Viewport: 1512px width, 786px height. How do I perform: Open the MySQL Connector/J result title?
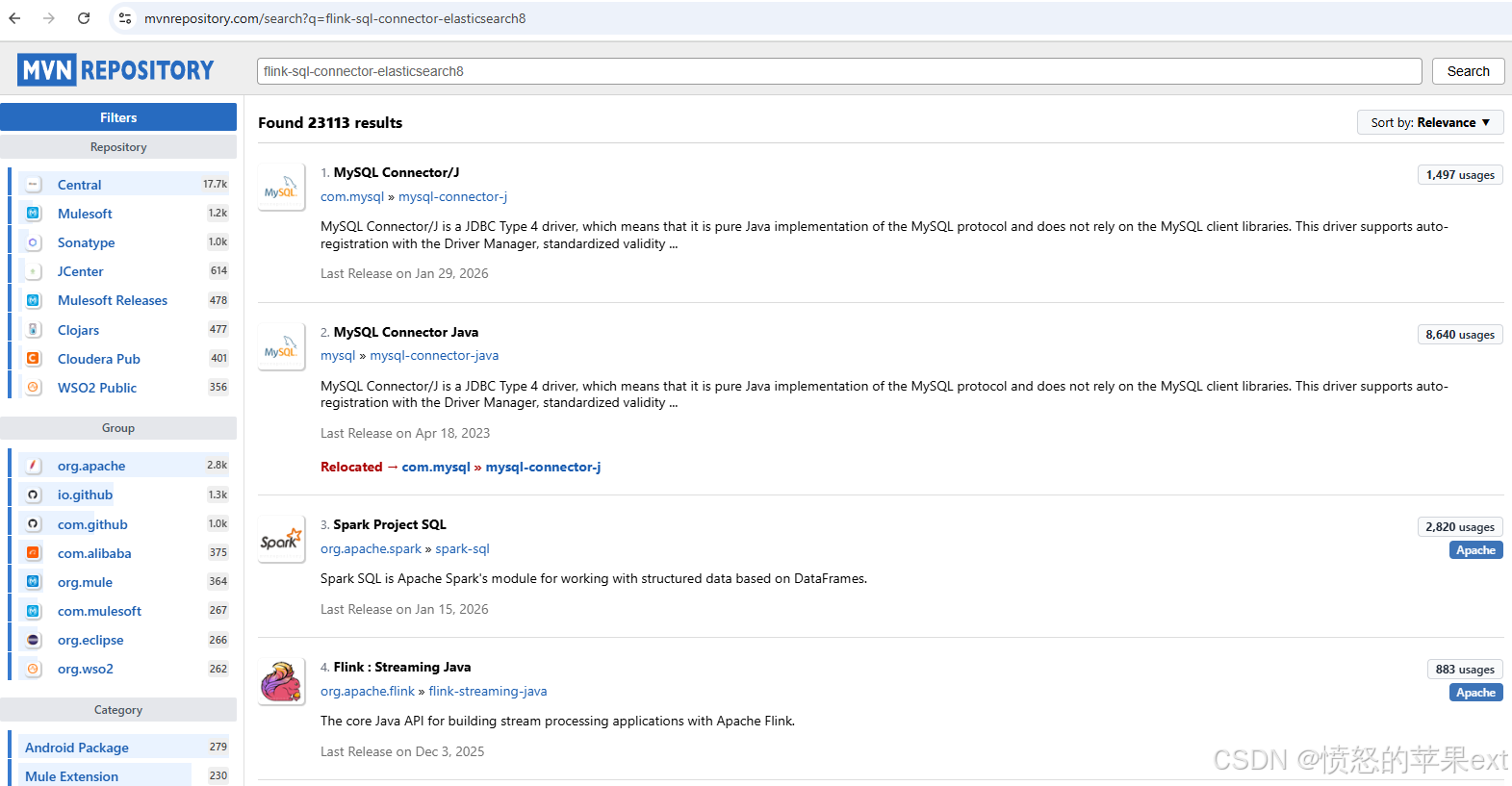pyautogui.click(x=397, y=172)
